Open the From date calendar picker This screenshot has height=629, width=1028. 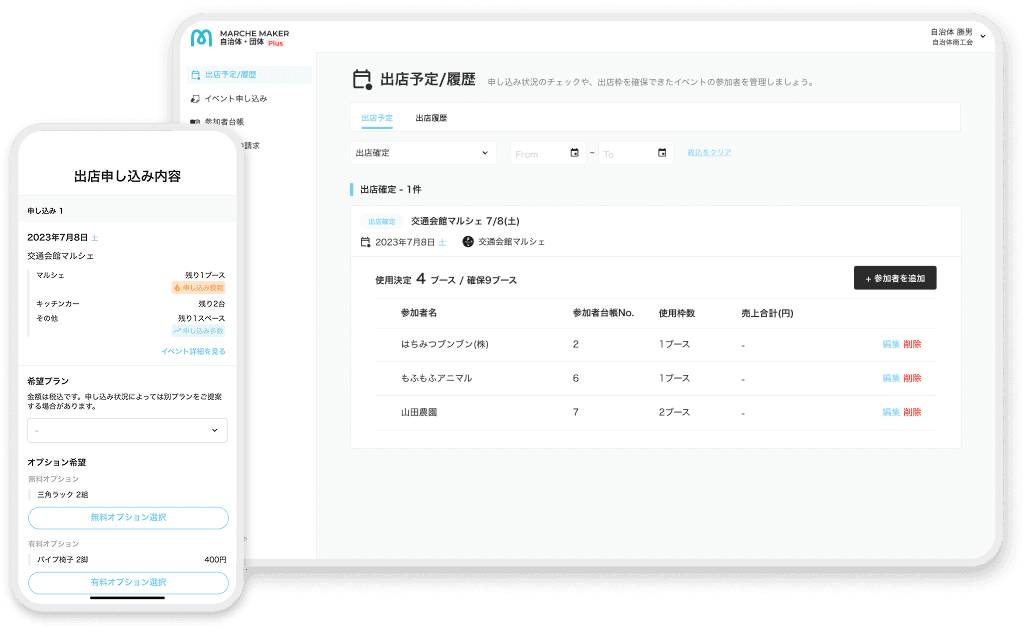[x=574, y=153]
